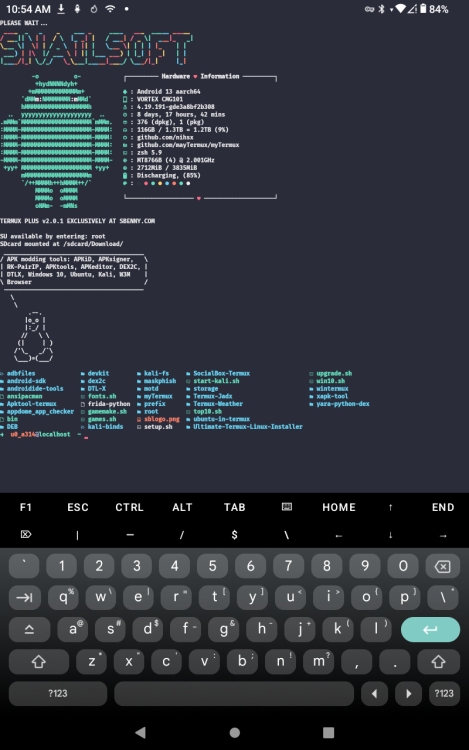The width and height of the screenshot is (469, 750).
Task: Tap the up arrow extra key
Action: pyautogui.click(x=391, y=507)
